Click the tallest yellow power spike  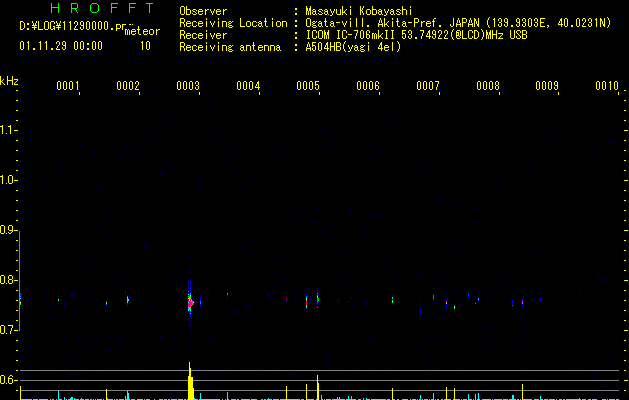pos(190,381)
